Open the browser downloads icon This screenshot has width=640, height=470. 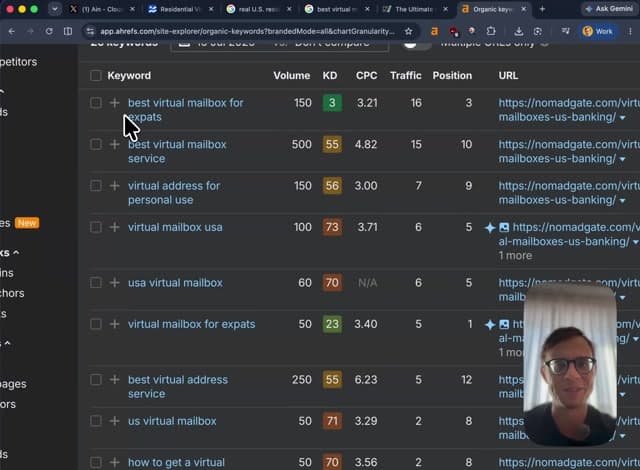(x=518, y=31)
